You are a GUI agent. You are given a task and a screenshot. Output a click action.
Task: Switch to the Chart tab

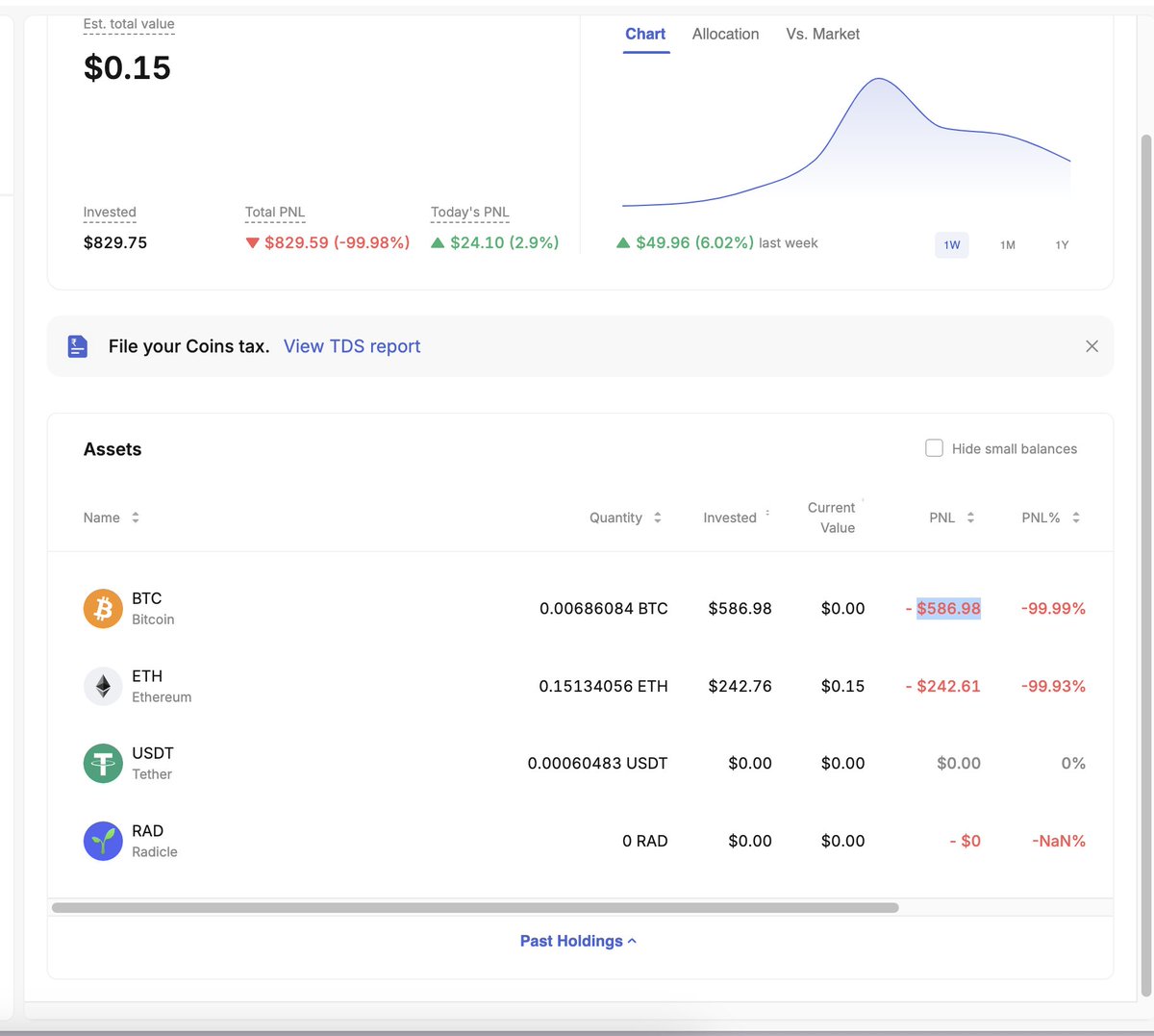(x=645, y=34)
